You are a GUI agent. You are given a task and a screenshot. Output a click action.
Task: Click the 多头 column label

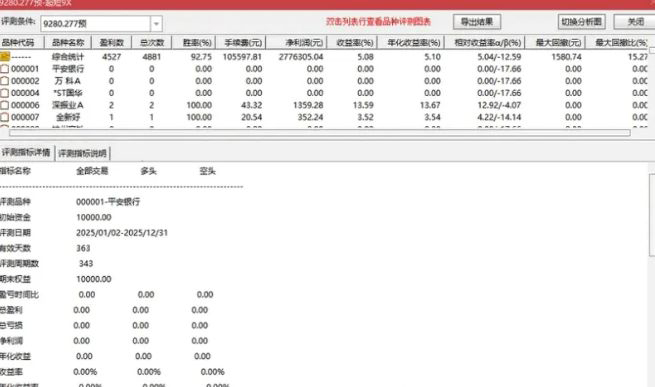pyautogui.click(x=148, y=171)
